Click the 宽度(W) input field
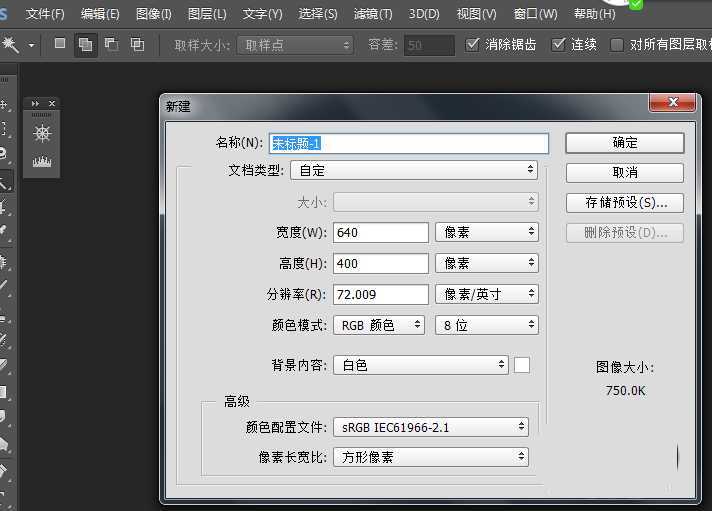Image resolution: width=712 pixels, height=511 pixels. pyautogui.click(x=380, y=232)
